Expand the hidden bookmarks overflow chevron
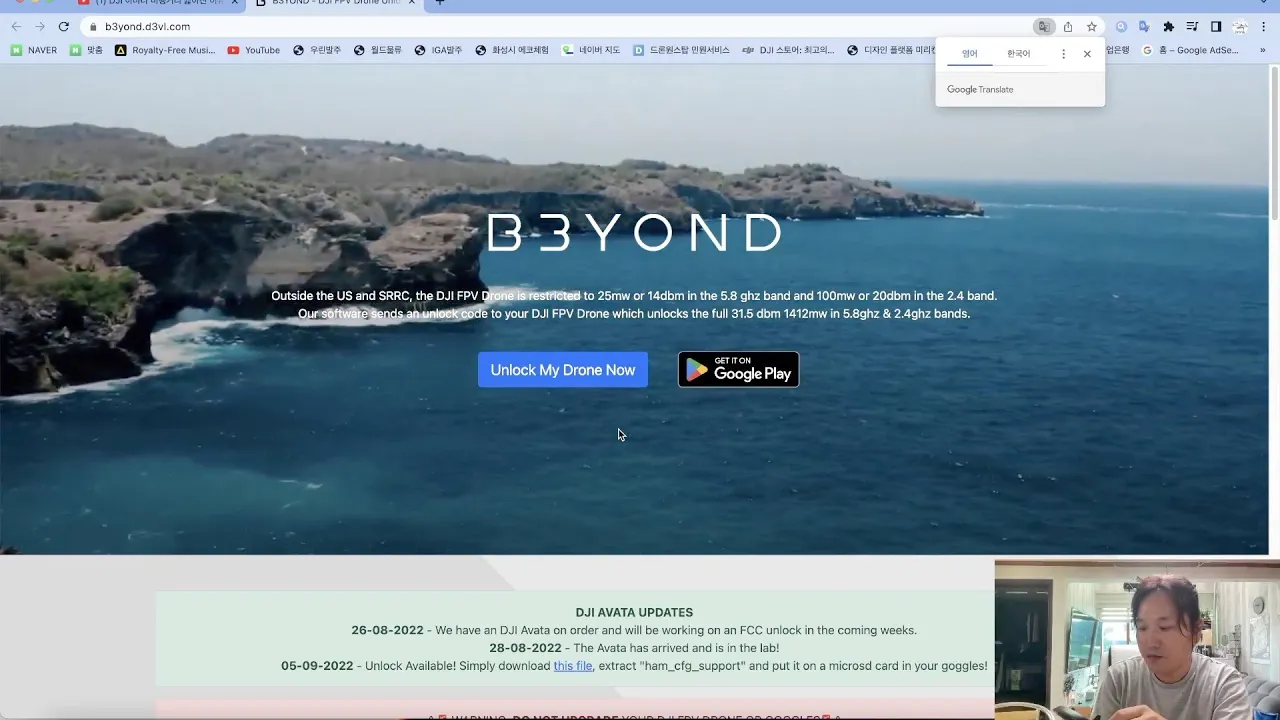 pyautogui.click(x=1263, y=50)
